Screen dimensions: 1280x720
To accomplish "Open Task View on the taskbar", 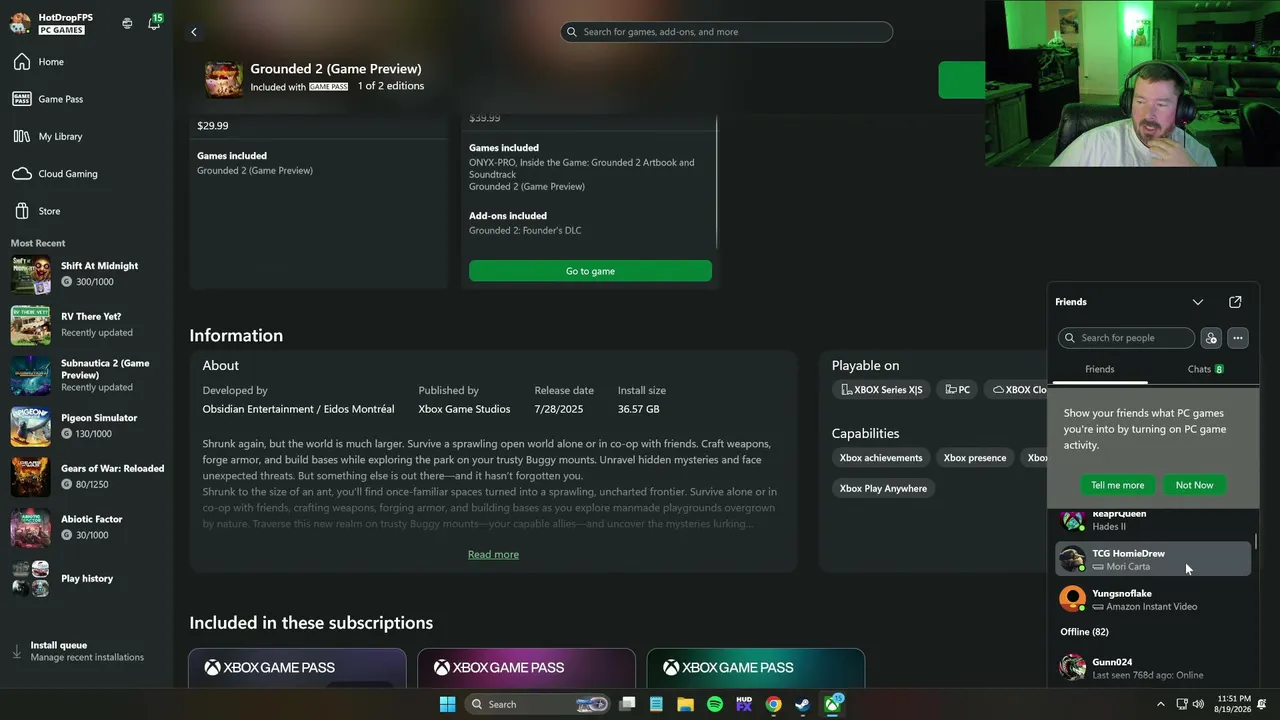I will tap(627, 704).
